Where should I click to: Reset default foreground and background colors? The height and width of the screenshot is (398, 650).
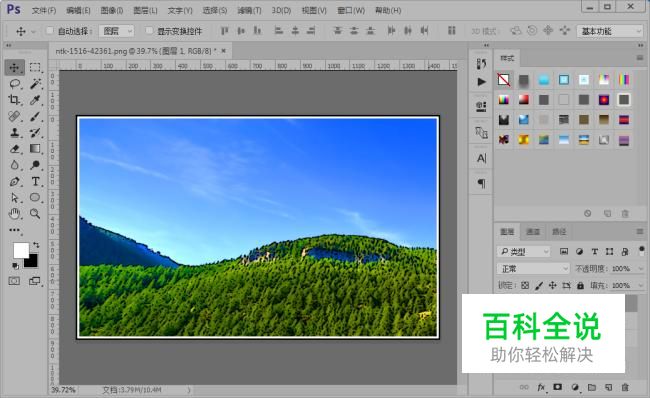pos(15,266)
